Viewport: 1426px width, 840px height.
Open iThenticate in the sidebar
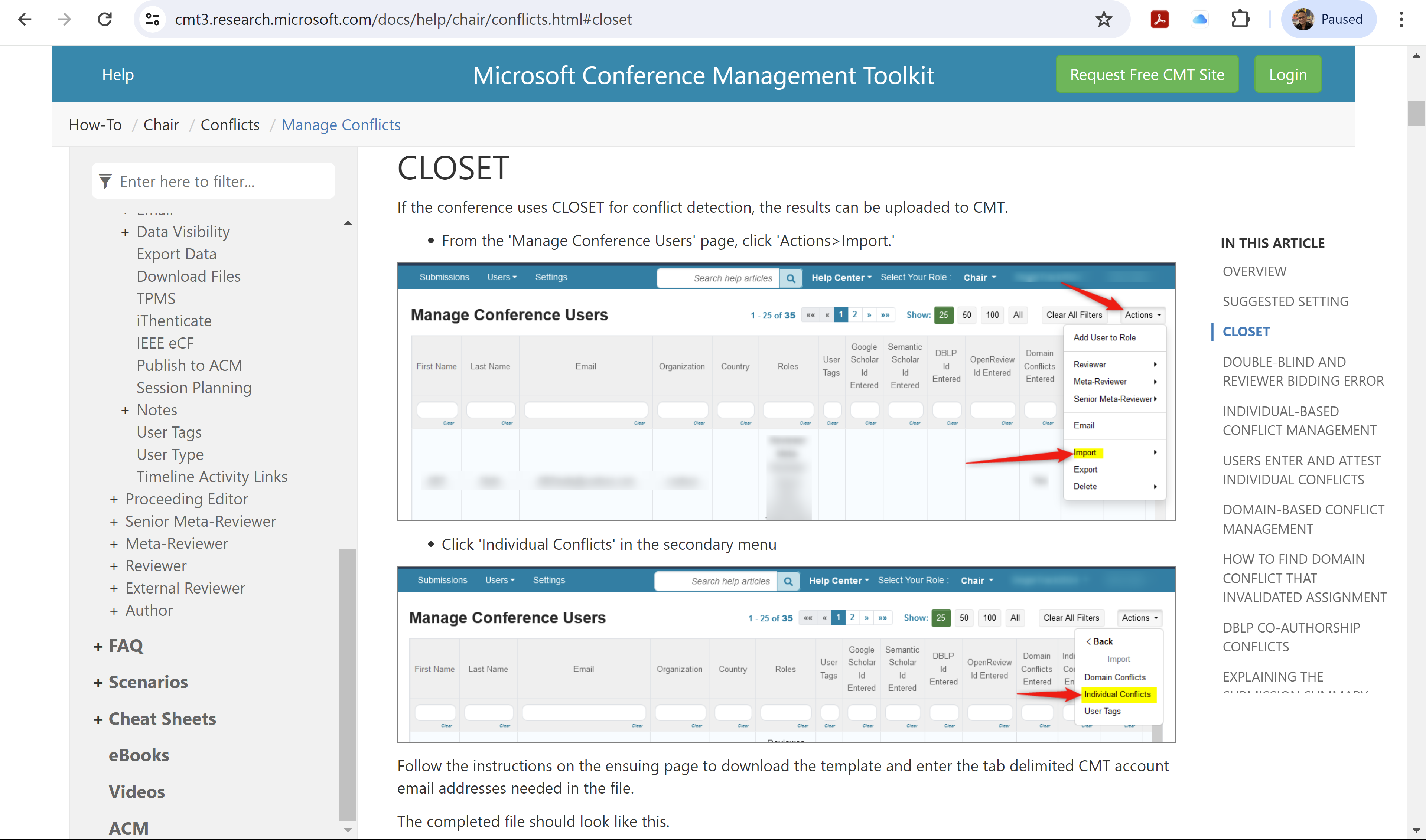pyautogui.click(x=174, y=321)
